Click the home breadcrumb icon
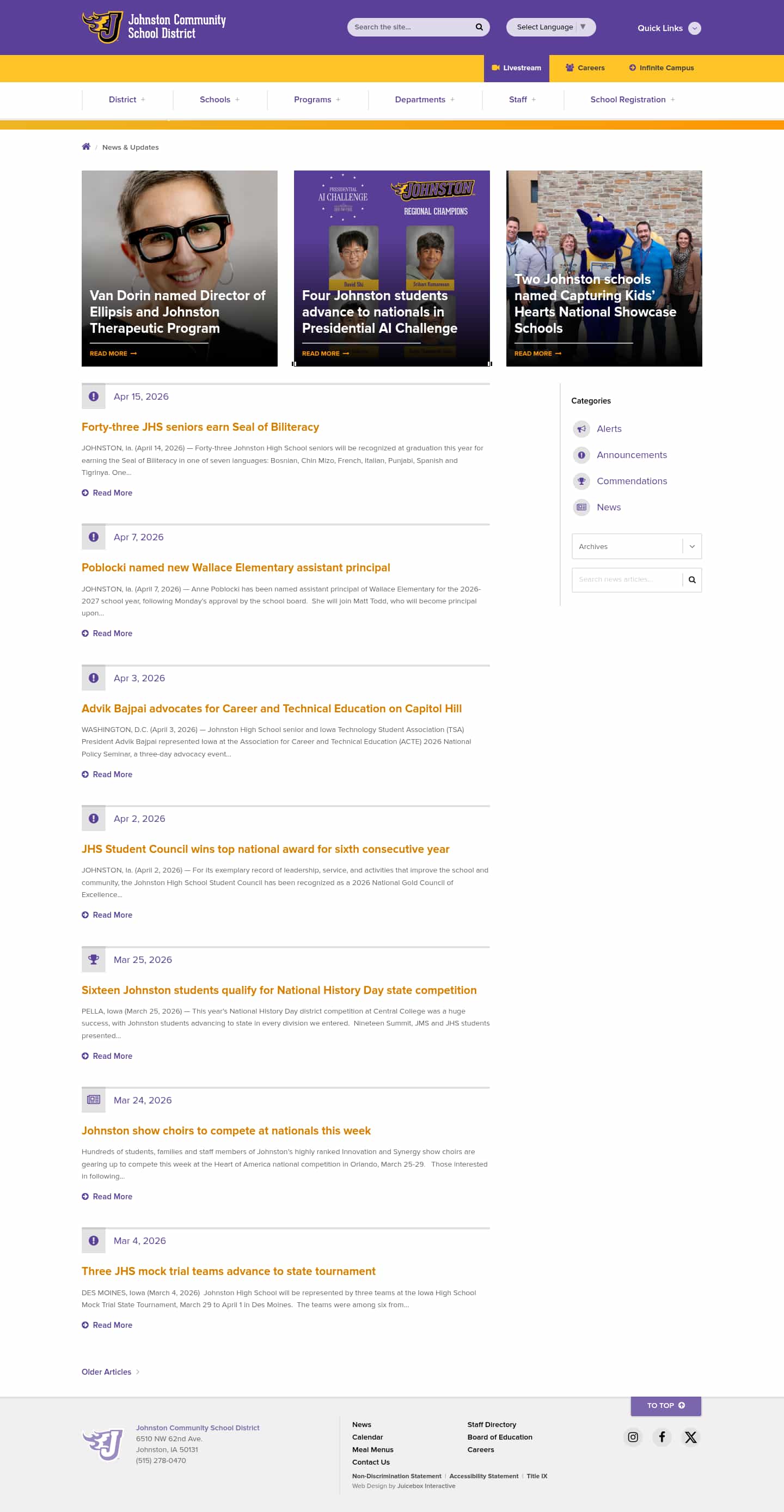The image size is (784, 1512). click(x=86, y=147)
